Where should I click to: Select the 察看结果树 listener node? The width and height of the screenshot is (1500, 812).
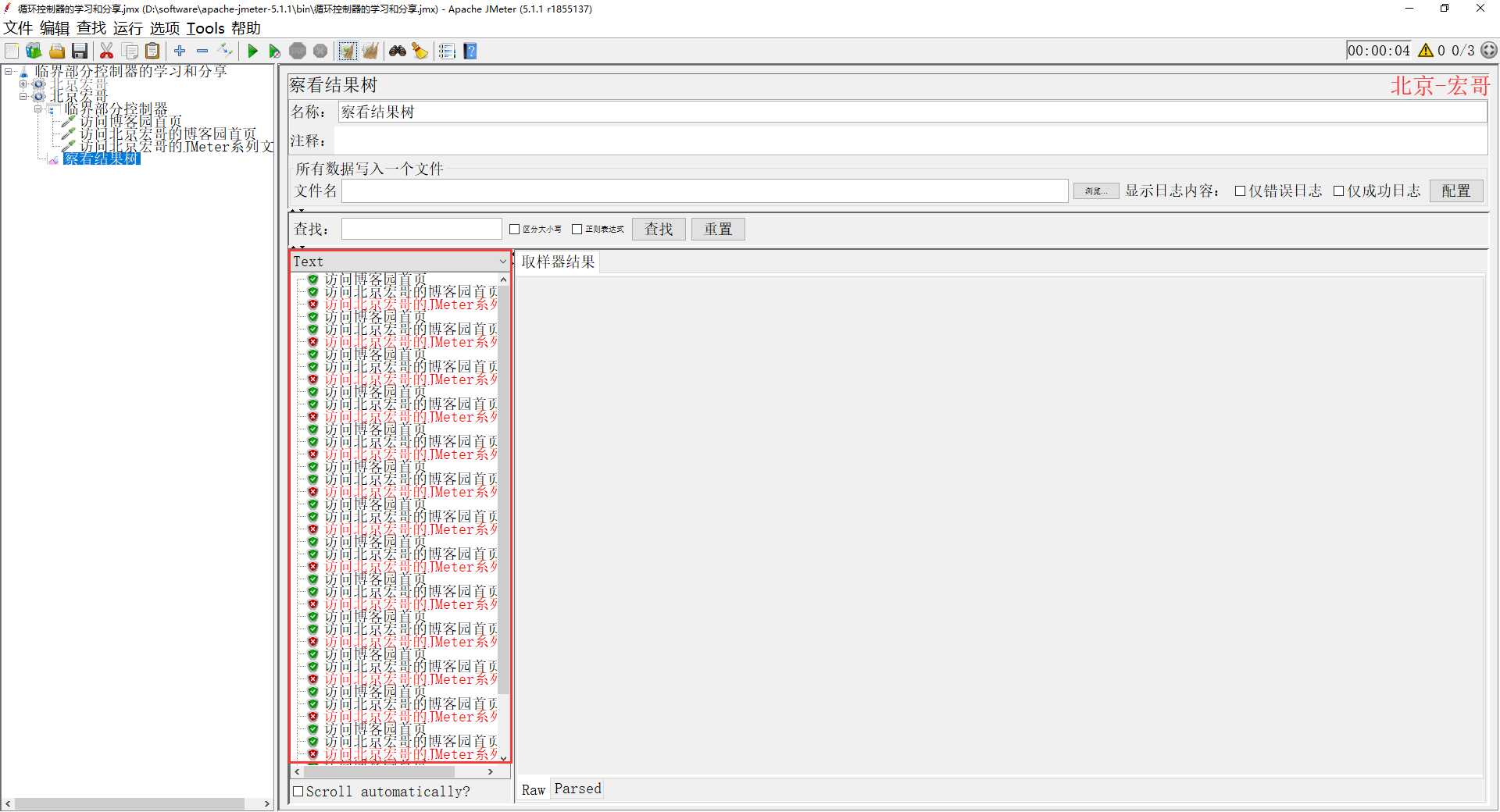tap(102, 159)
